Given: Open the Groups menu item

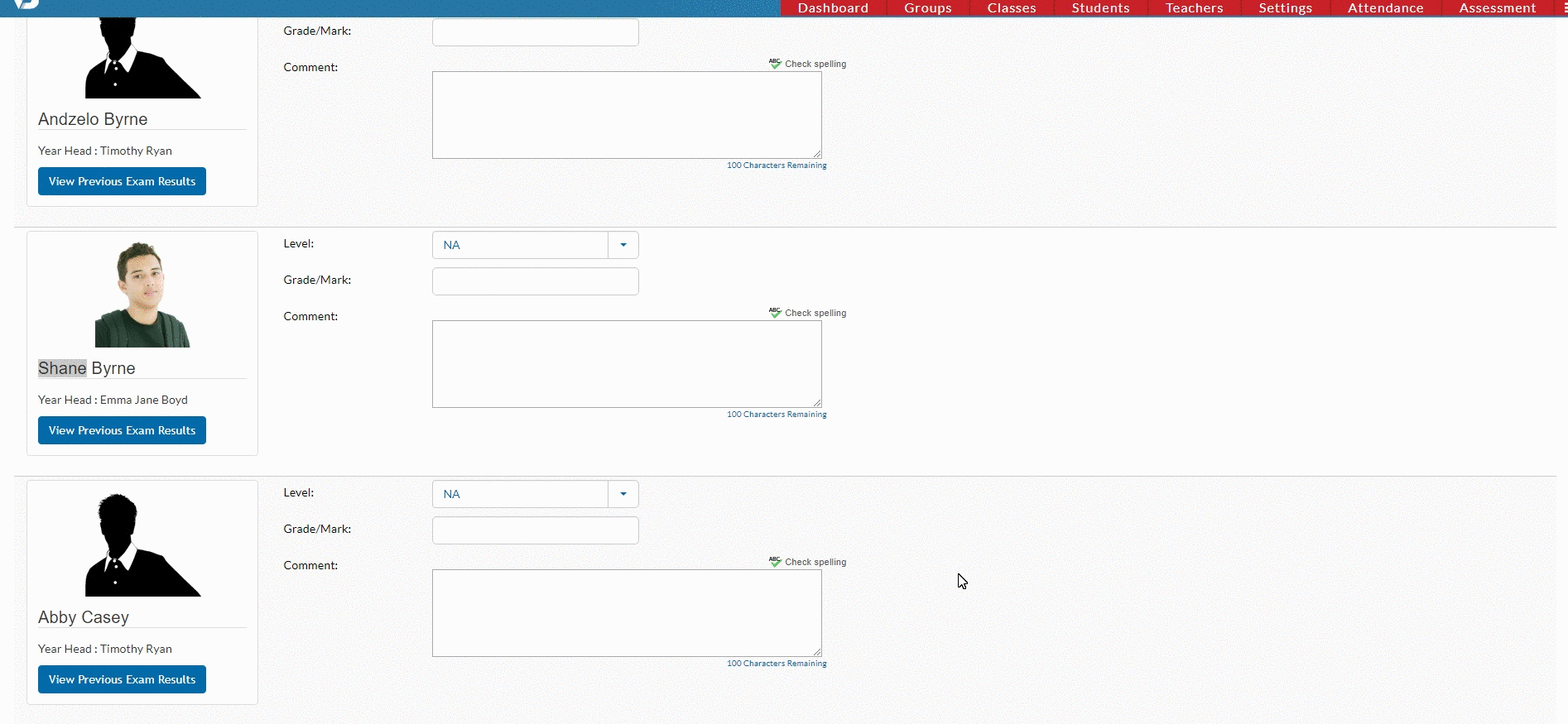Looking at the screenshot, I should (928, 8).
